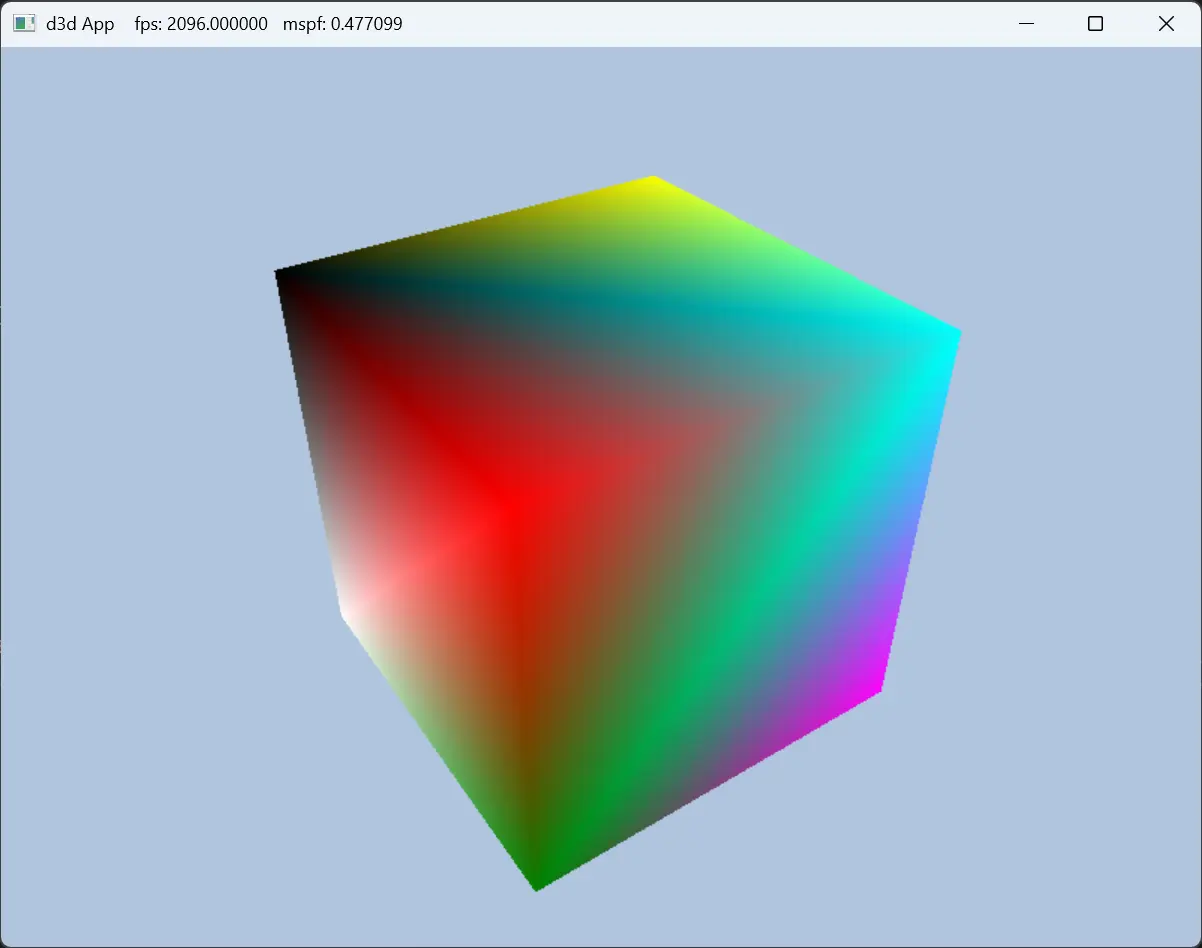Click the title bar of the d3d App window

[x=600, y=22]
